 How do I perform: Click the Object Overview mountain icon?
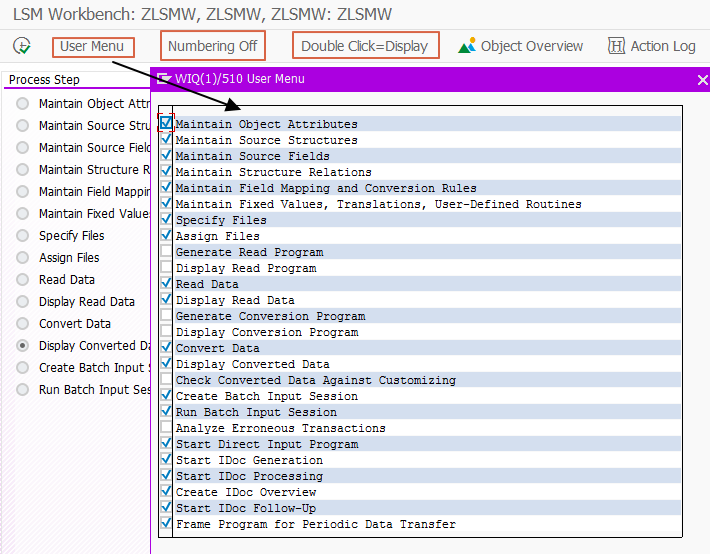[467, 46]
